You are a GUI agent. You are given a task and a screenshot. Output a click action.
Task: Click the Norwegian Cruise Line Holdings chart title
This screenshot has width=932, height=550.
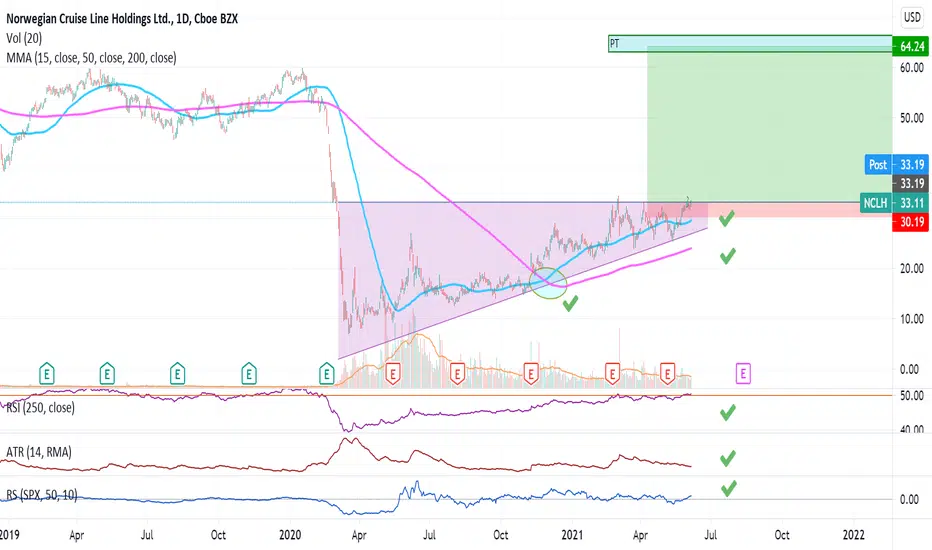click(122, 18)
